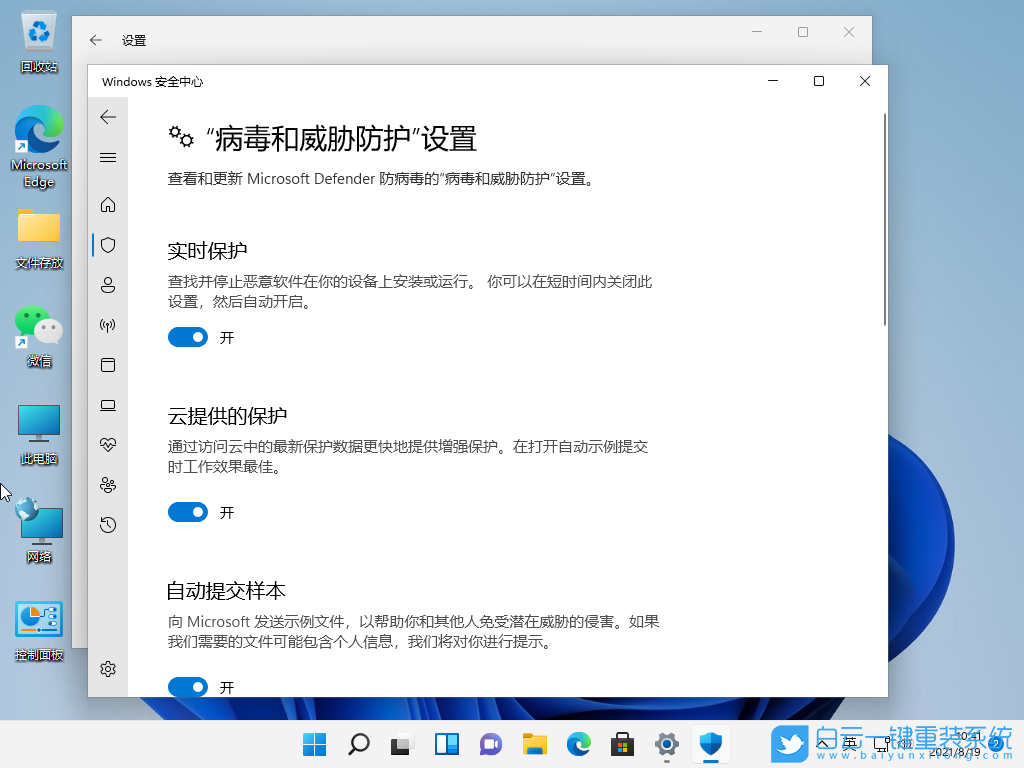Toggle off 自动提交样本 at page bottom
Image resolution: width=1024 pixels, height=768 pixels.
coord(188,687)
